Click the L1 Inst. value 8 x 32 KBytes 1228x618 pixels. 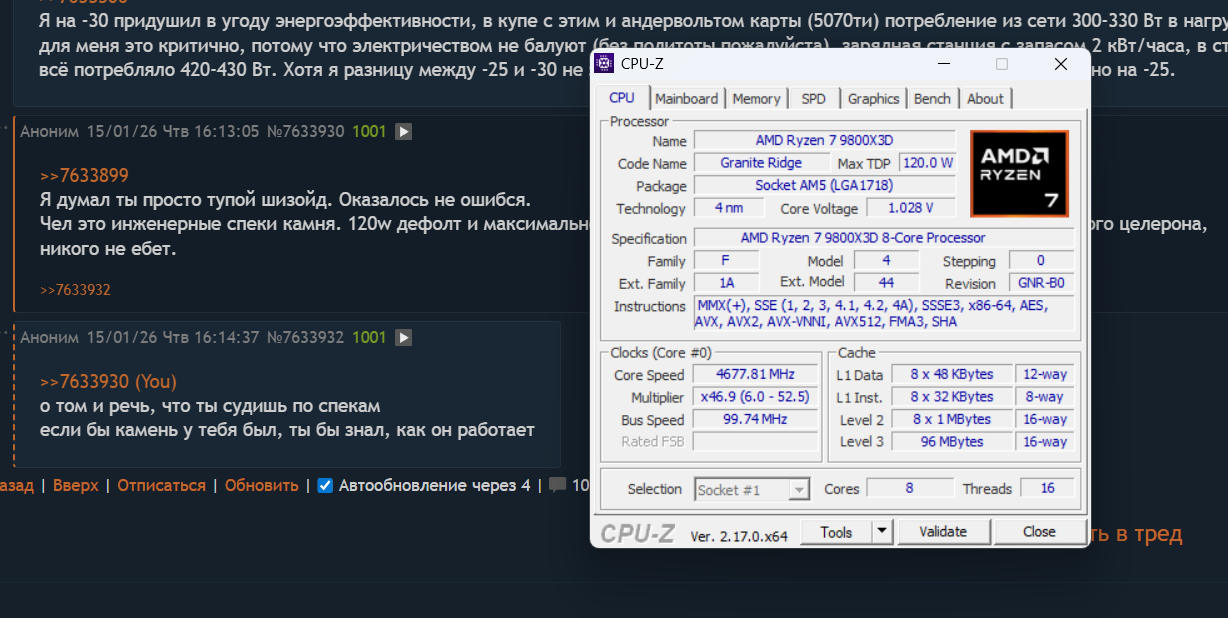(952, 397)
